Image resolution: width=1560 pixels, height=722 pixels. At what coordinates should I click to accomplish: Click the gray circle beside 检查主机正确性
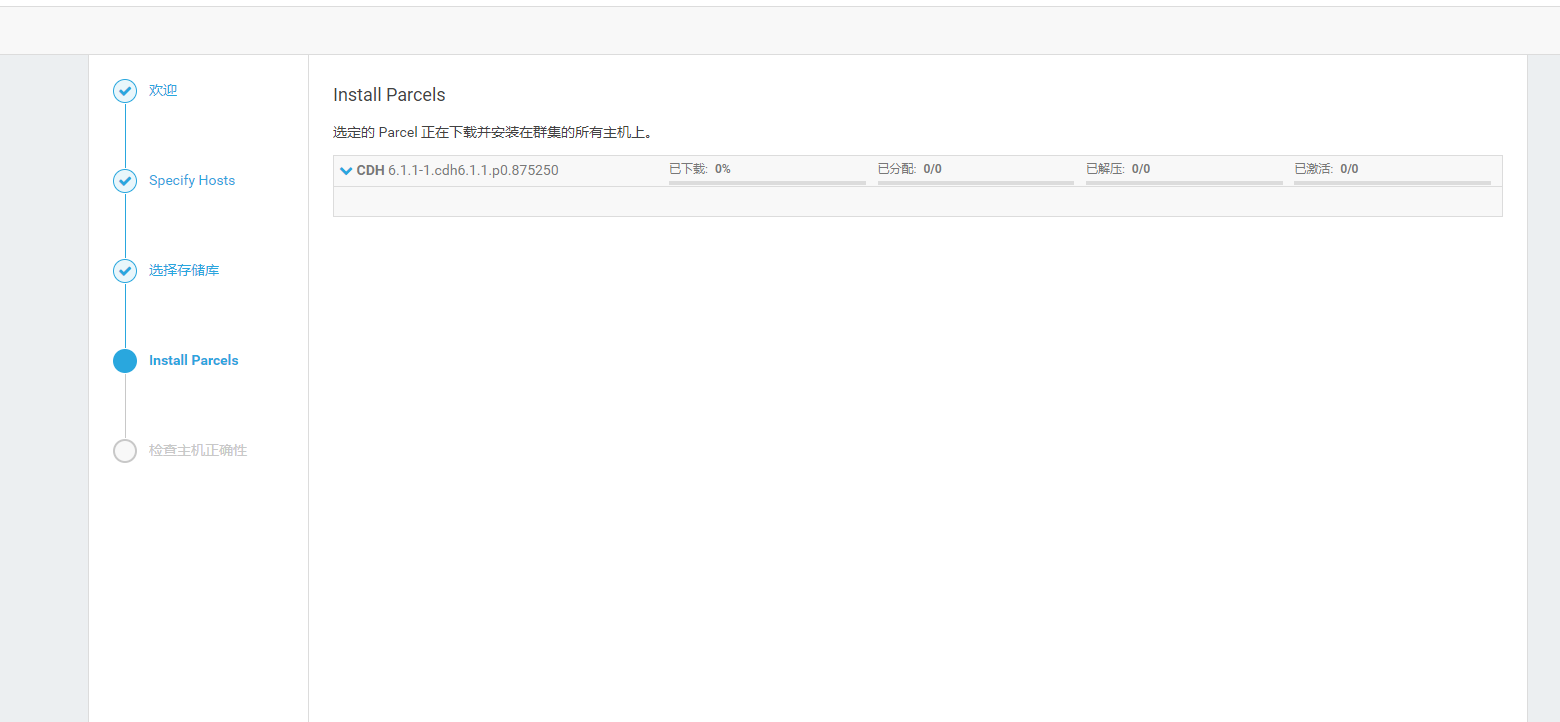click(124, 450)
